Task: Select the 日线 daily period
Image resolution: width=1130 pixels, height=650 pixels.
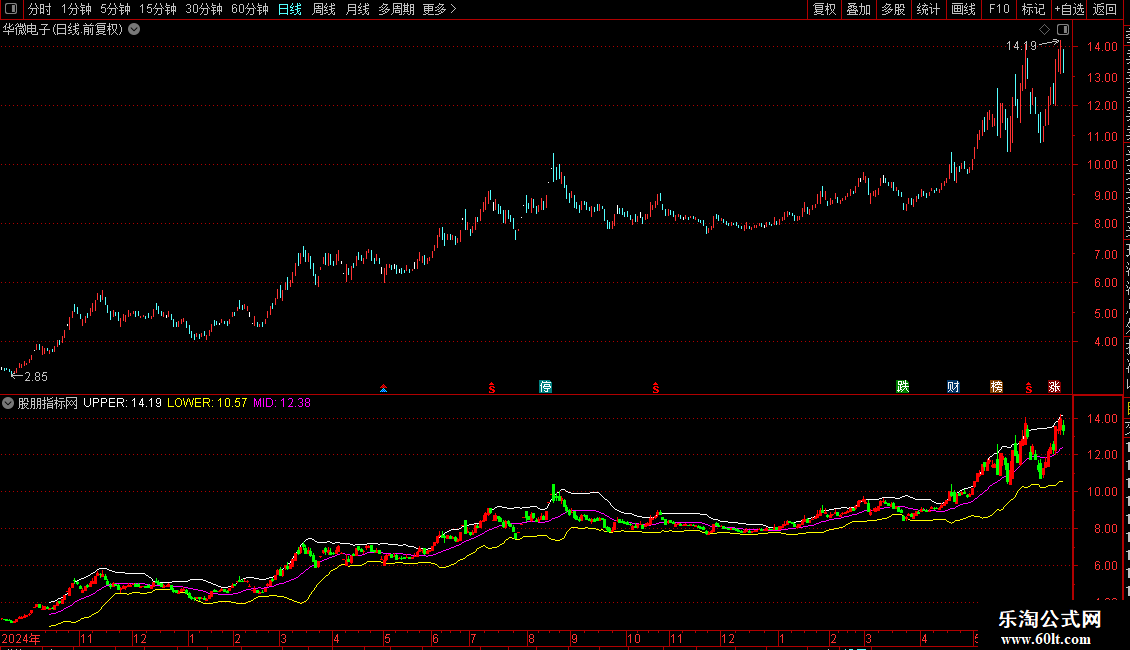Action: click(x=290, y=9)
